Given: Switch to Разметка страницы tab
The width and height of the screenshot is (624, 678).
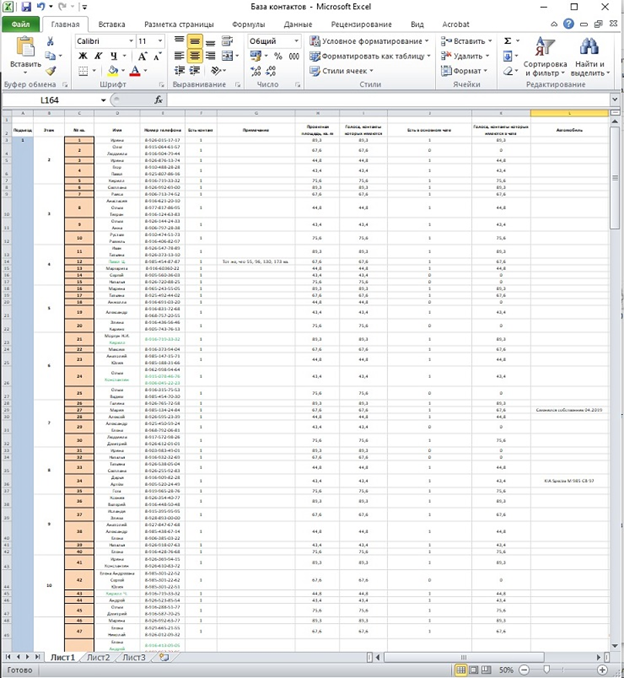Looking at the screenshot, I should tap(179, 24).
